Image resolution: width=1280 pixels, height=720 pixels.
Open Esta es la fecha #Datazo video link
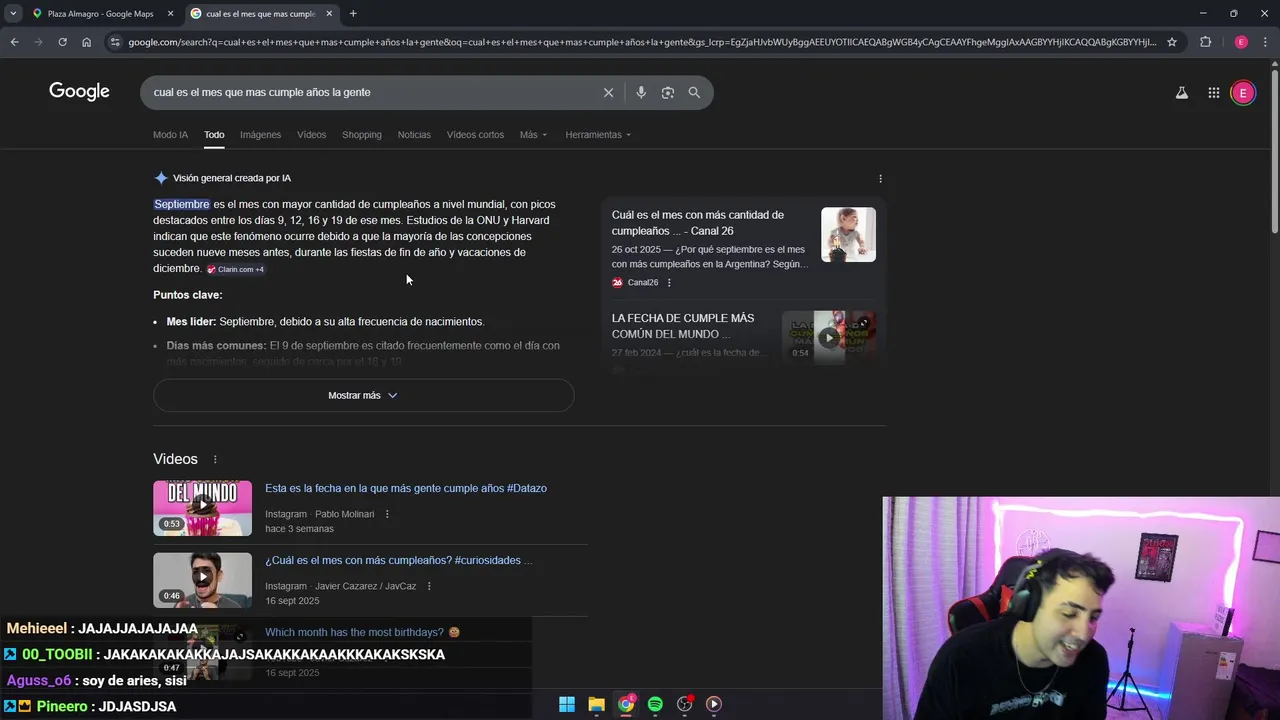point(406,488)
